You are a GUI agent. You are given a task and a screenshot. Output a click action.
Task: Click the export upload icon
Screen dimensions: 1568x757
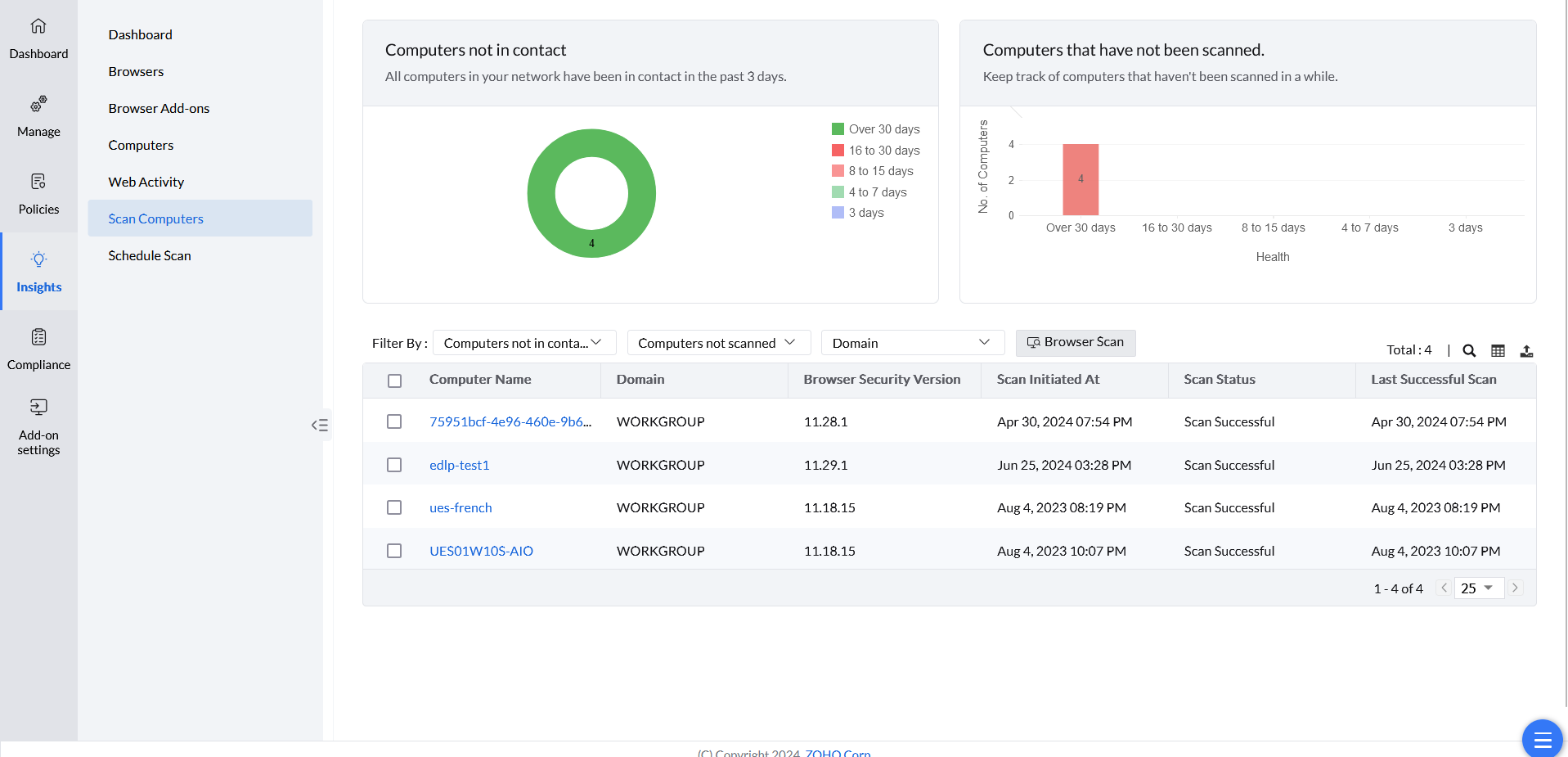point(1526,350)
